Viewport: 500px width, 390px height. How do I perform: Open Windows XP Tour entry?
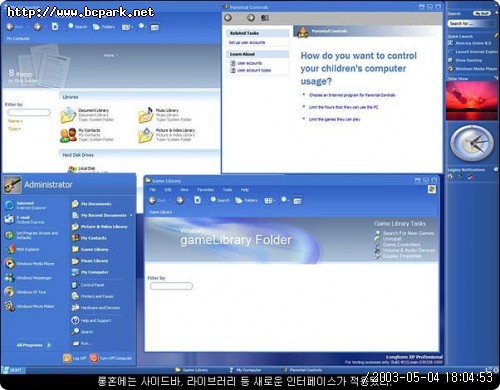click(25, 292)
